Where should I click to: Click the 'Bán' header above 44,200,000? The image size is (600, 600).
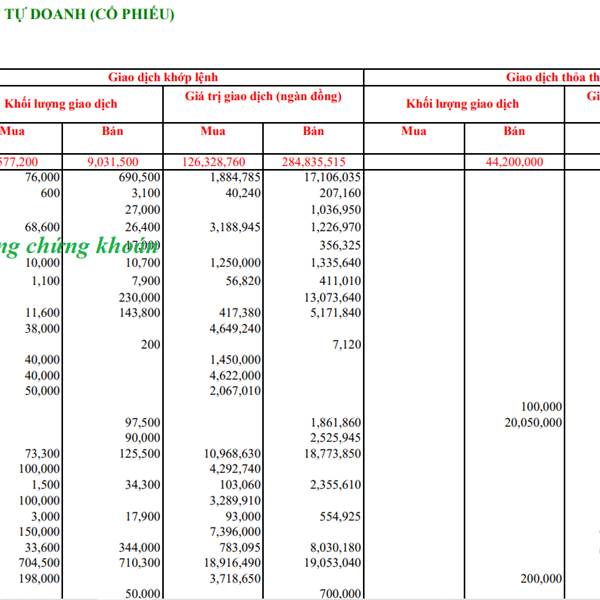(x=514, y=131)
